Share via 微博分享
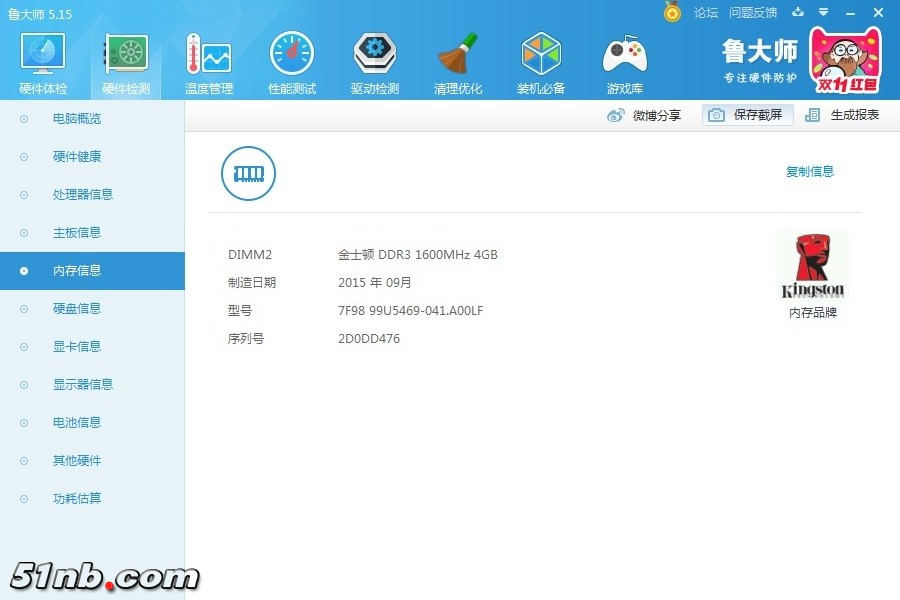The height and width of the screenshot is (600, 900). [x=644, y=115]
